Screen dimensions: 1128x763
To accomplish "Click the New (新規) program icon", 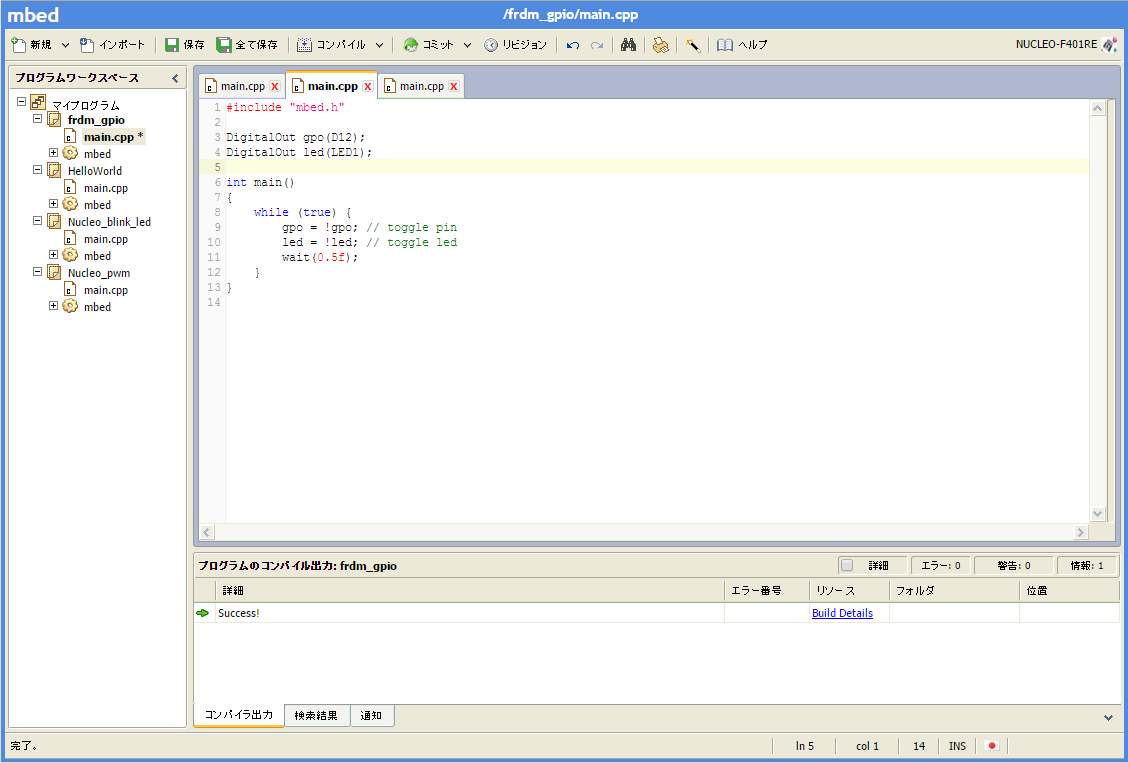I will (x=19, y=45).
